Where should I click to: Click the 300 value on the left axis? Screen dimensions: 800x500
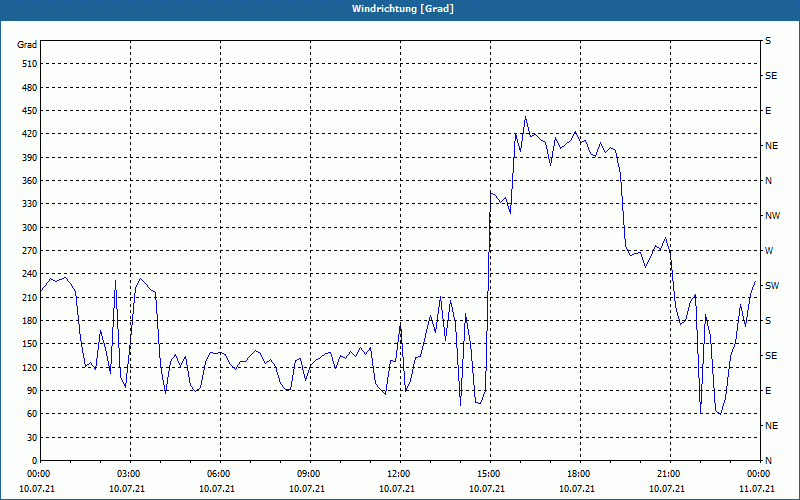[30, 228]
